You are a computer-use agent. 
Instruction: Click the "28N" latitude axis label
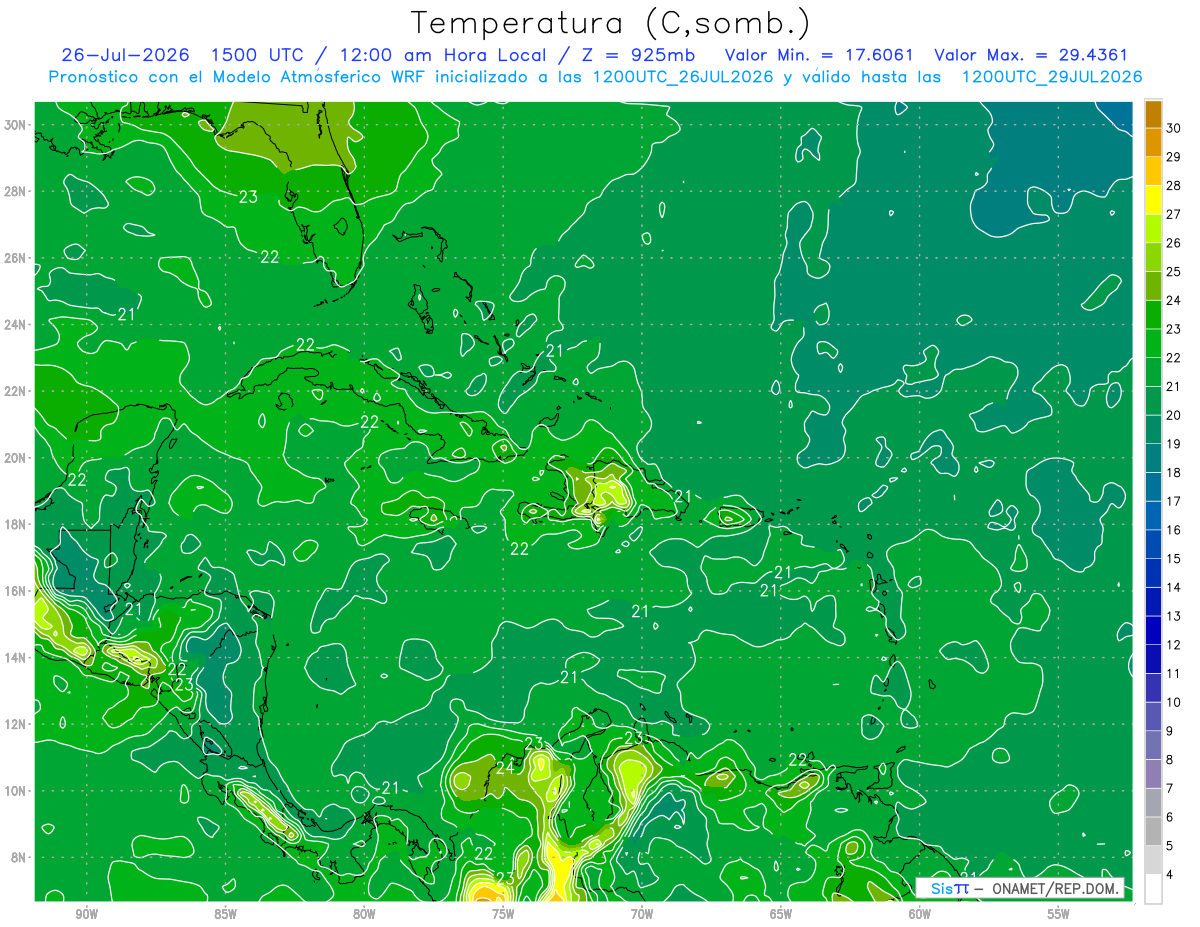coord(15,191)
